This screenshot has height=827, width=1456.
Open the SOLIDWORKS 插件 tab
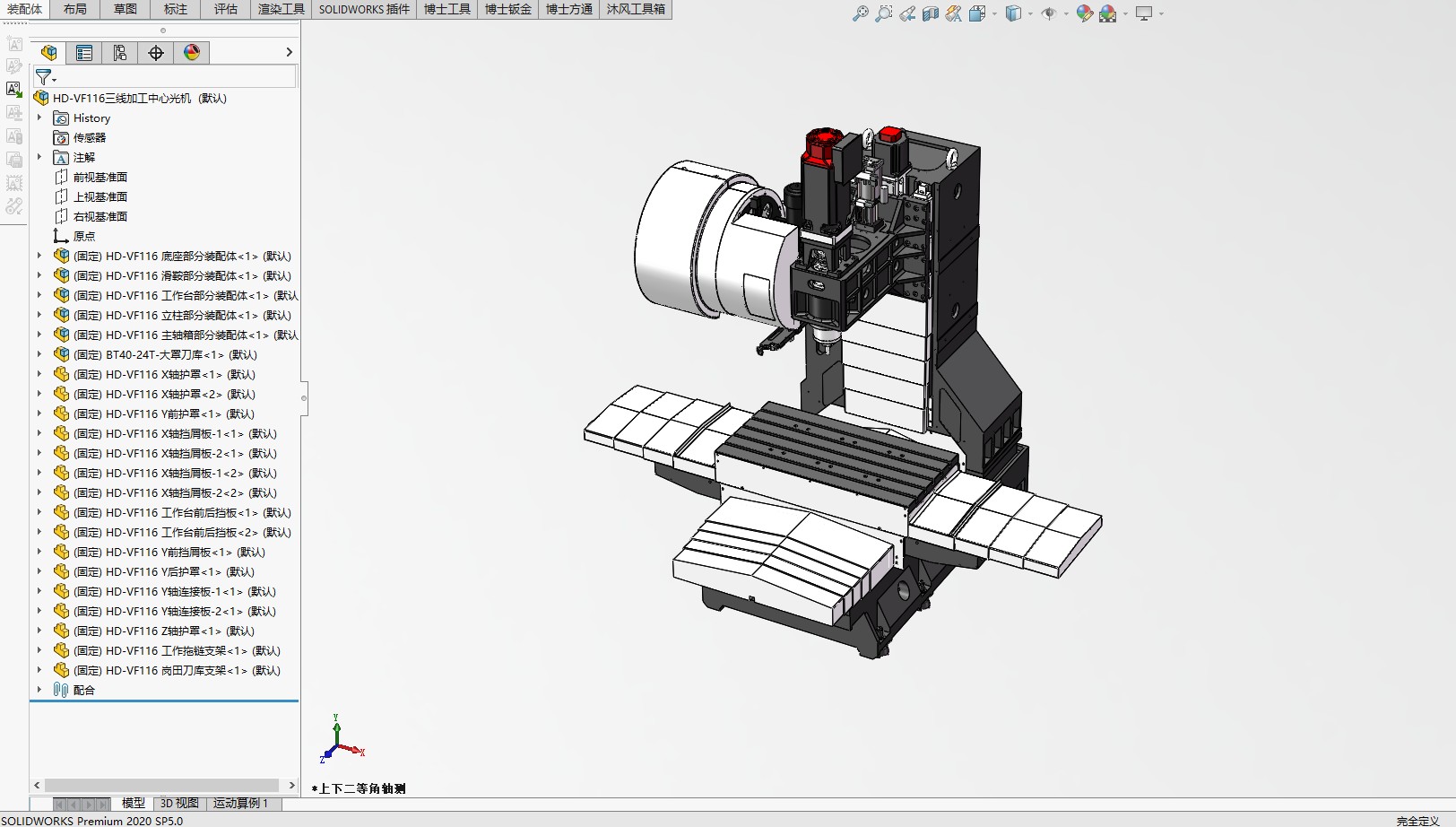pyautogui.click(x=364, y=9)
